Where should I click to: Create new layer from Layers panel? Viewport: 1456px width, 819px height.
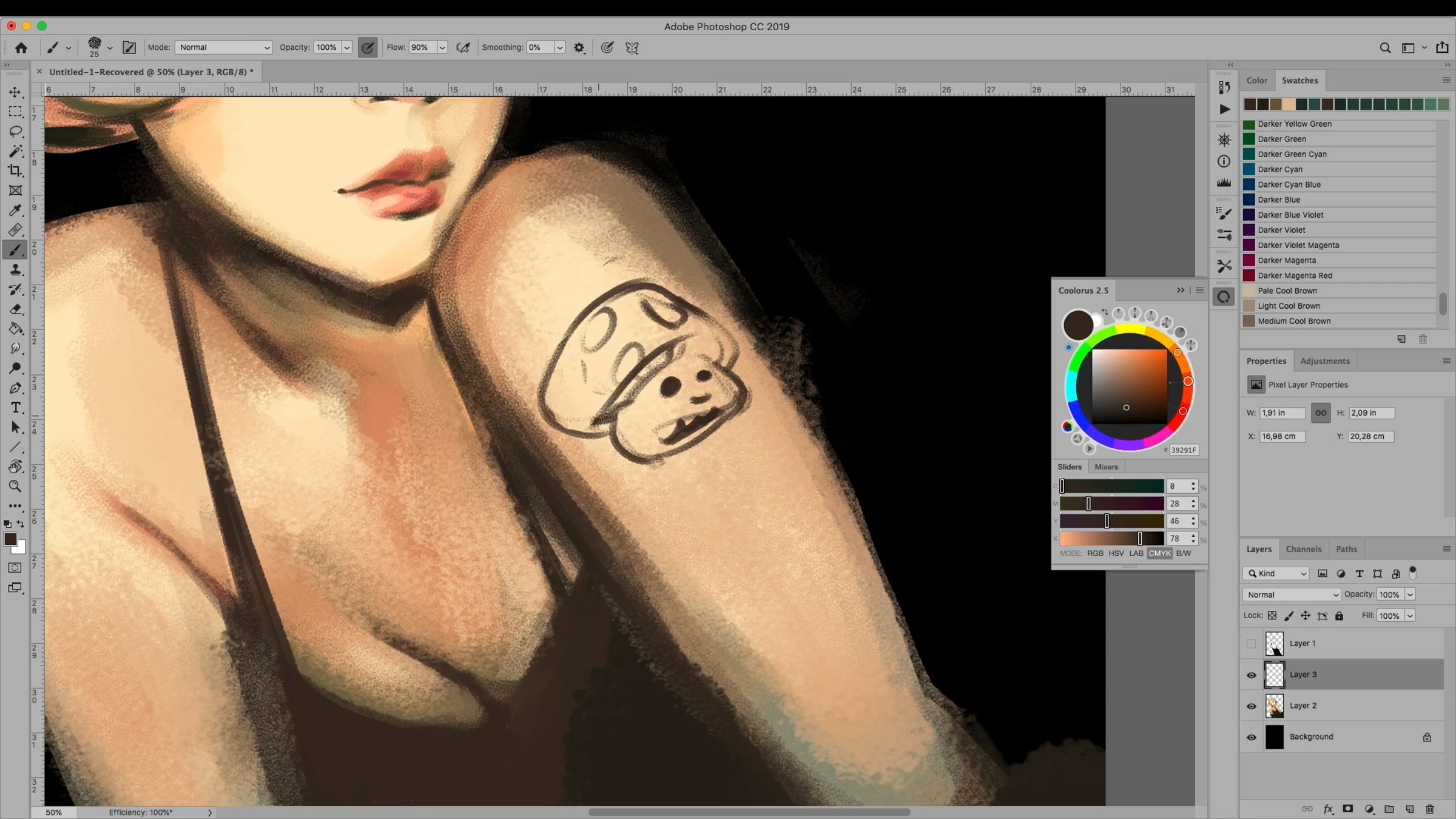(1409, 809)
